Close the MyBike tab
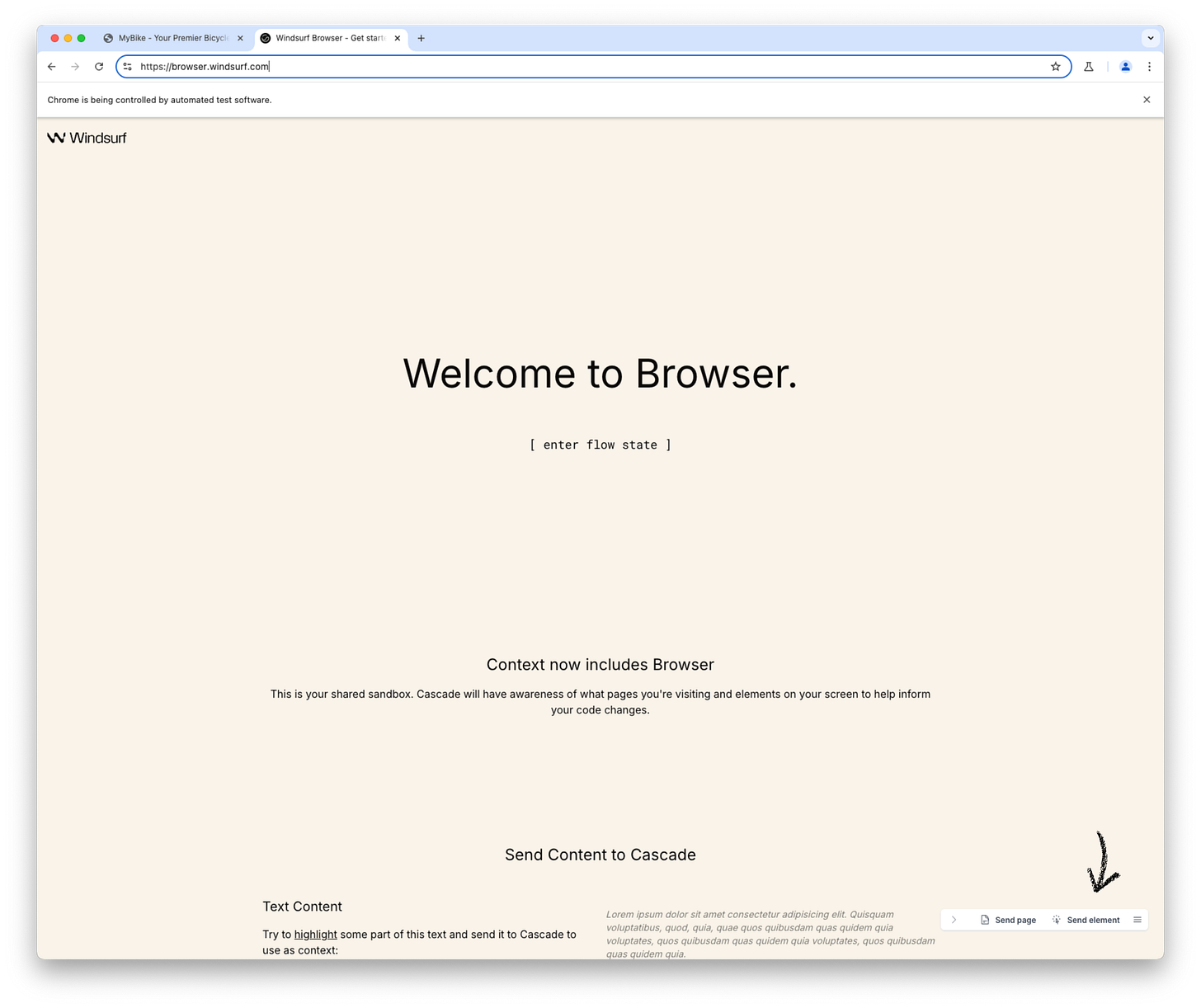 click(240, 38)
